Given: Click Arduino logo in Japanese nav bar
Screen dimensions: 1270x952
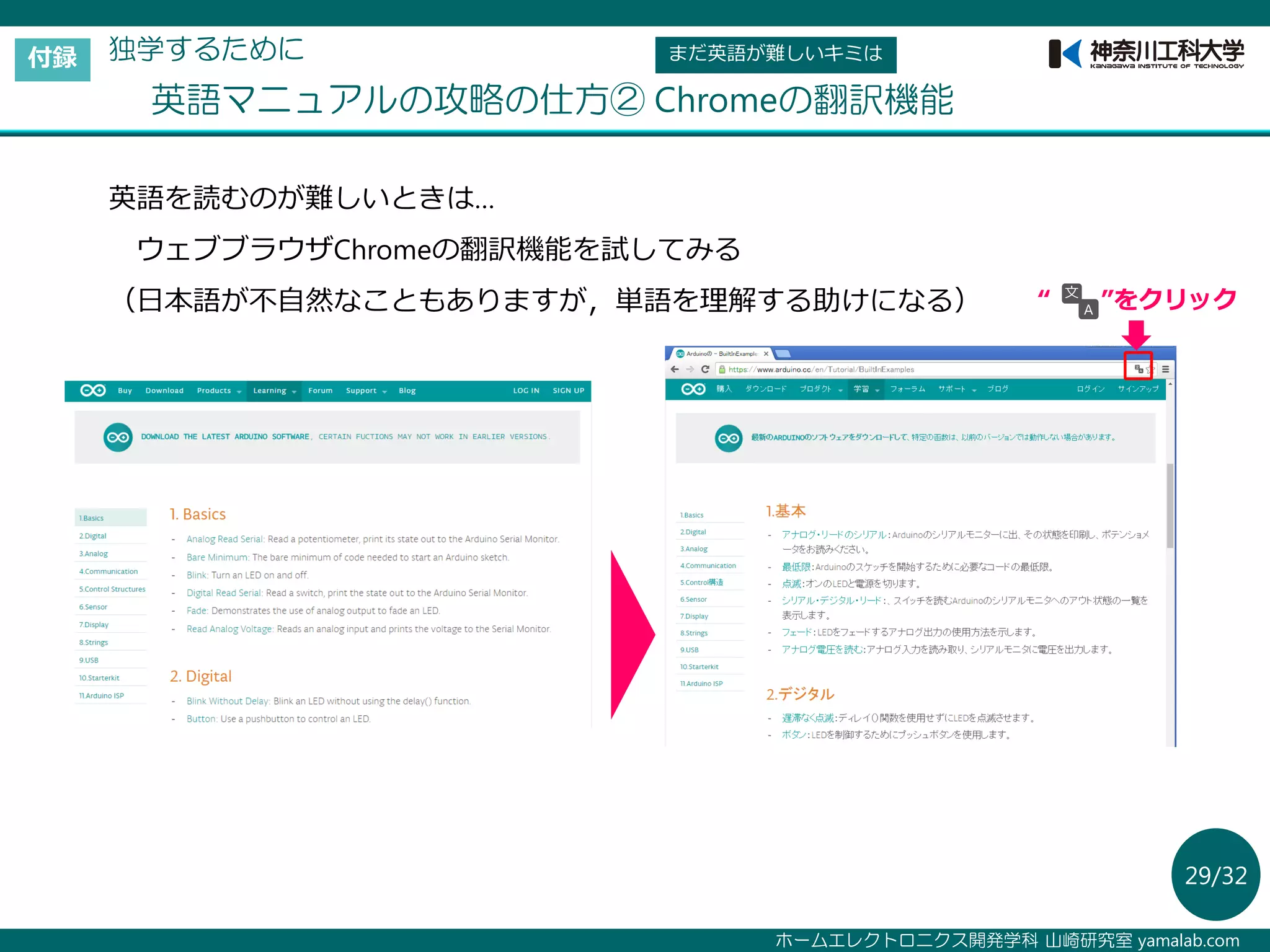Looking at the screenshot, I should (693, 389).
